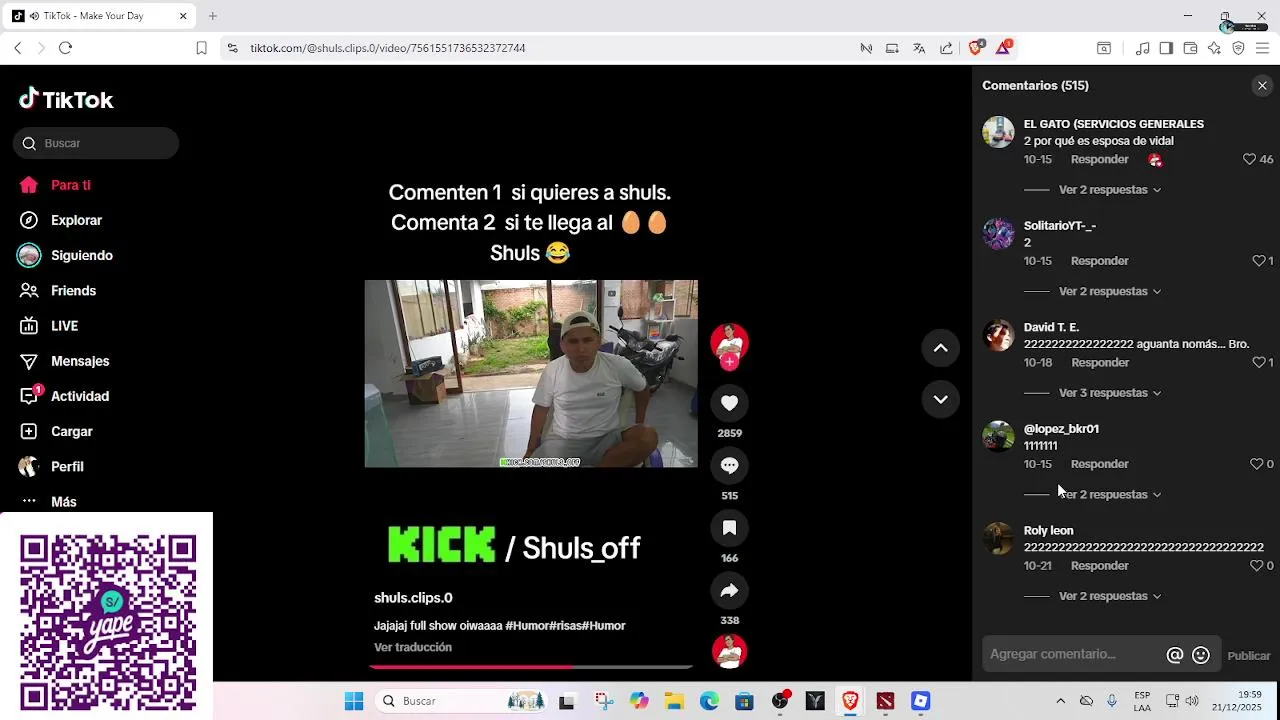
Task: Open Brave Rewards triangle icon
Action: (x=1003, y=48)
